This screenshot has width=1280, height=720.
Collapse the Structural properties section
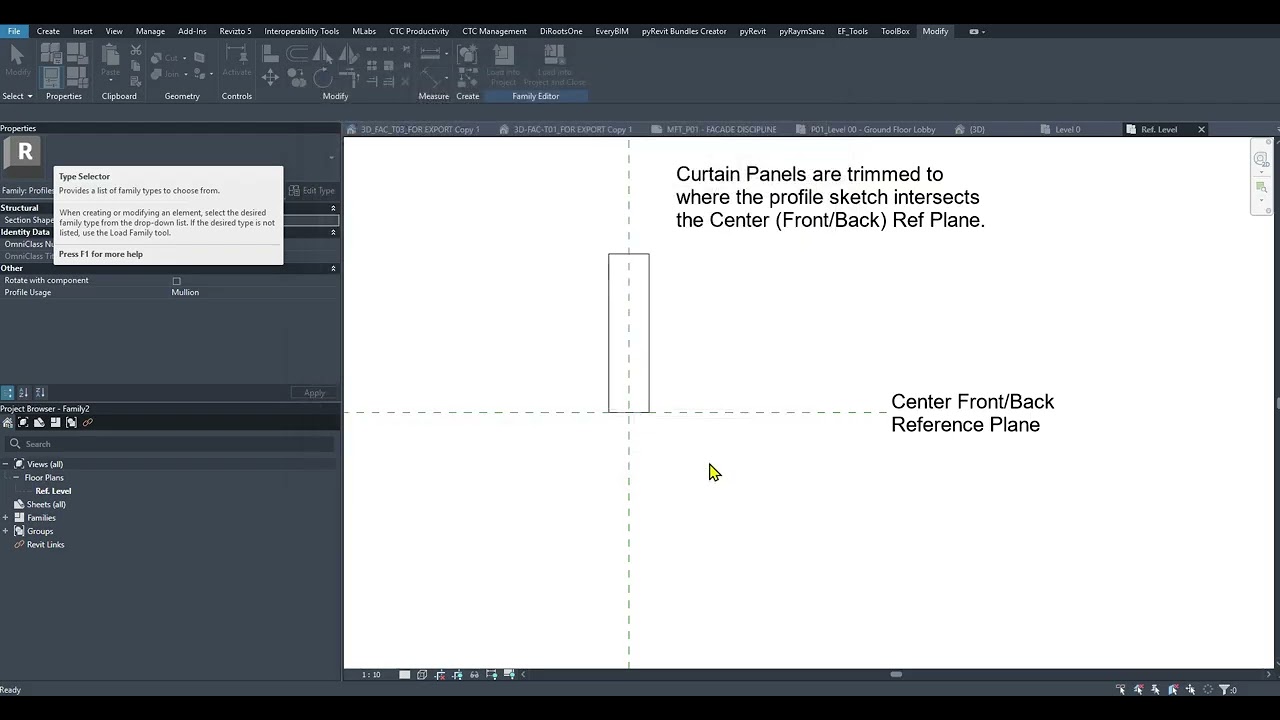[333, 208]
